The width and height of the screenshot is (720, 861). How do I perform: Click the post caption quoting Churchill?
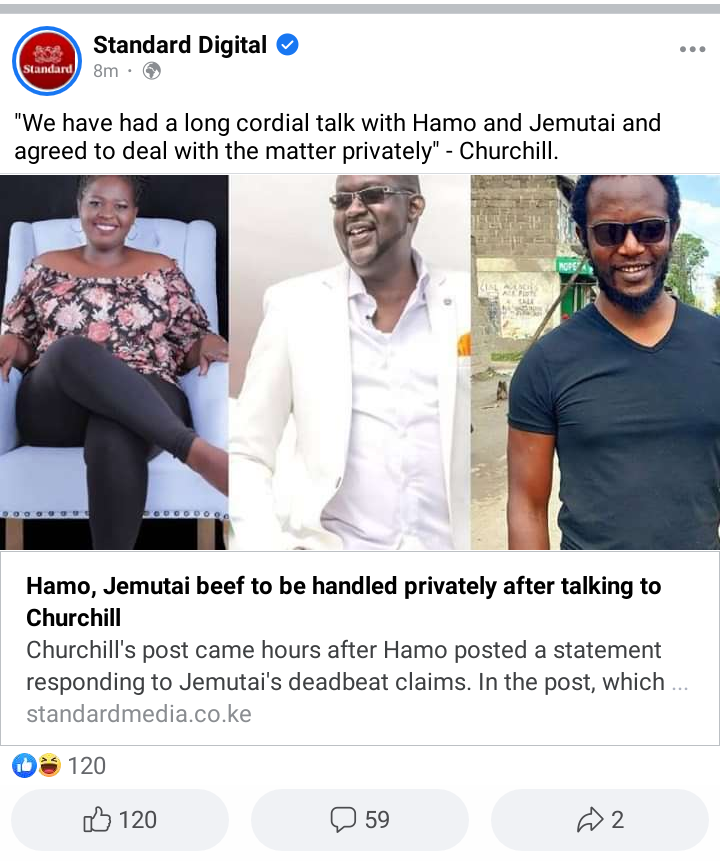coord(337,137)
